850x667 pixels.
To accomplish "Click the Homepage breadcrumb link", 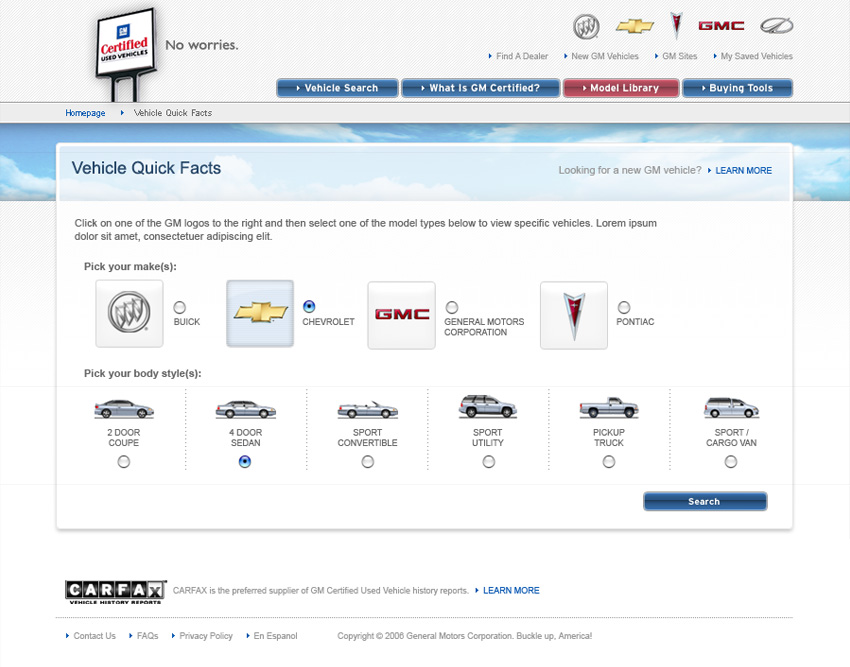I will [x=85, y=113].
